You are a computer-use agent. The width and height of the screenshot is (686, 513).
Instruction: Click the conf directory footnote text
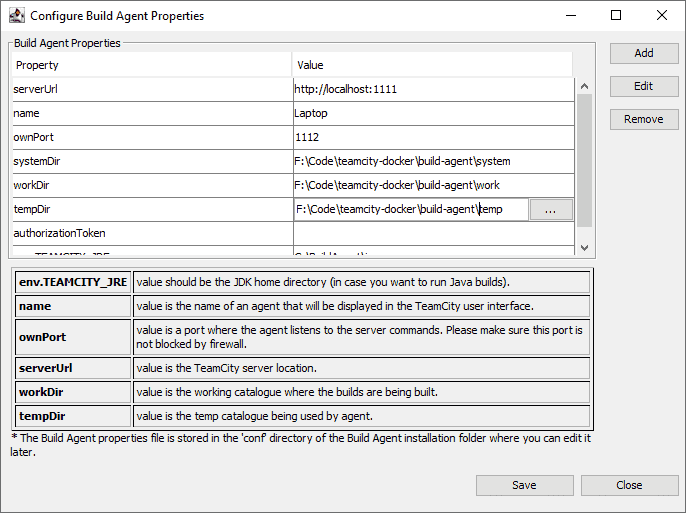coord(301,445)
